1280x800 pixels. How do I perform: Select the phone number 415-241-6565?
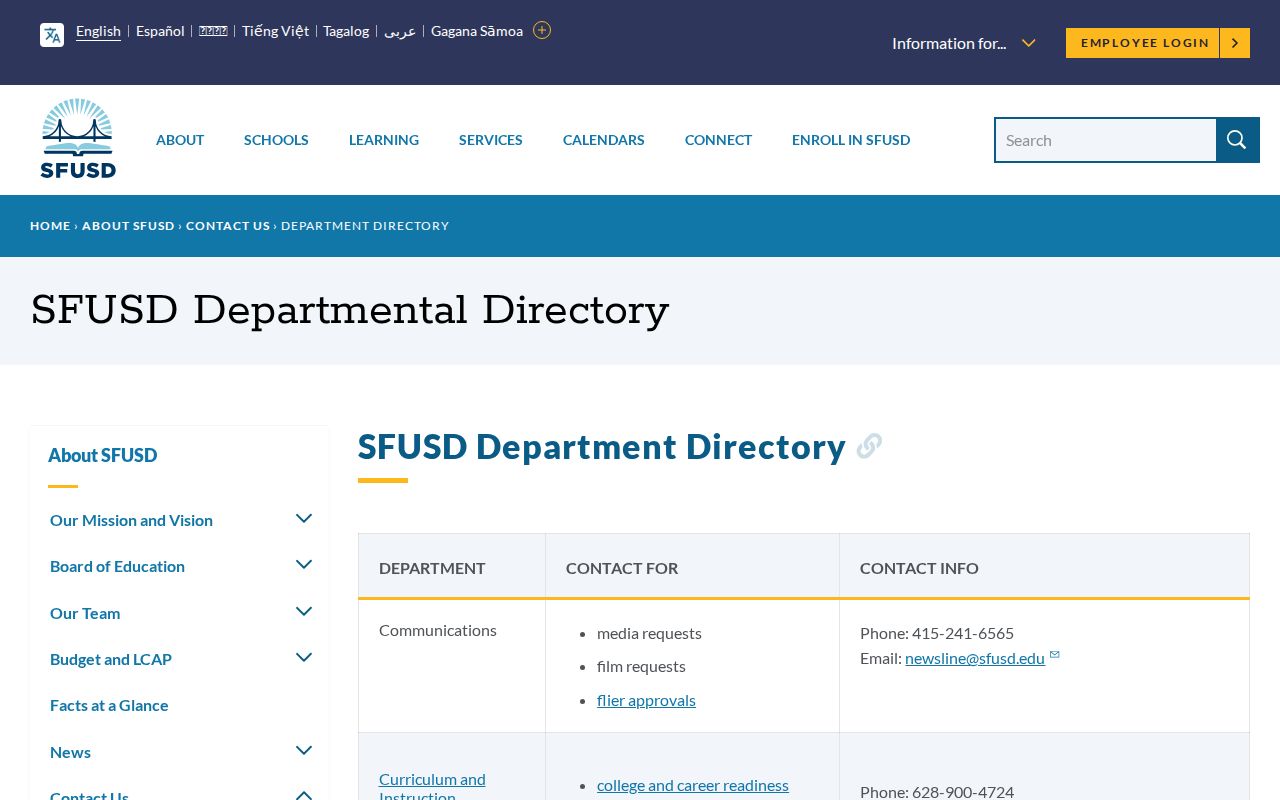963,633
